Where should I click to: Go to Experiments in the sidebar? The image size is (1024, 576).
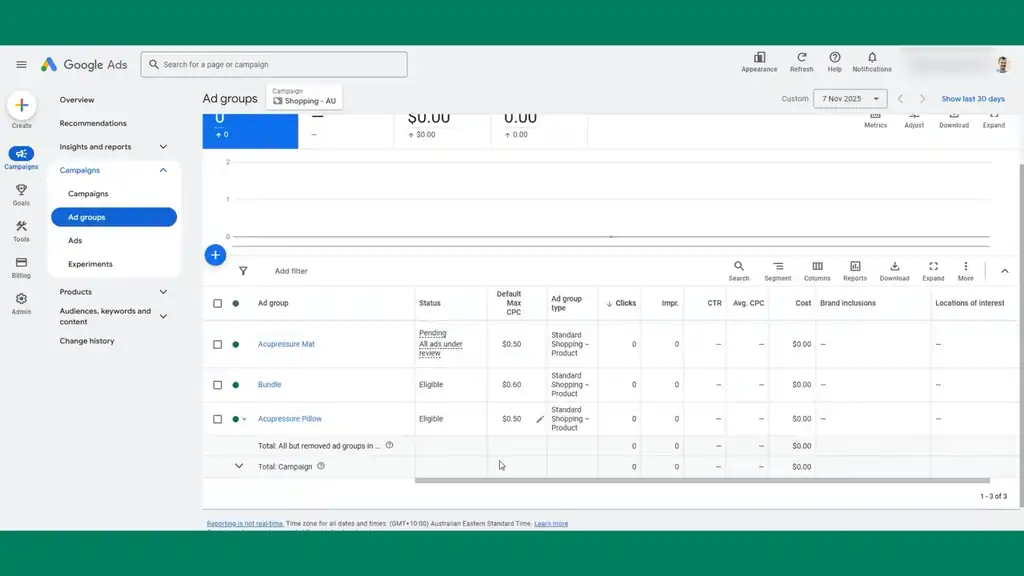[90, 264]
